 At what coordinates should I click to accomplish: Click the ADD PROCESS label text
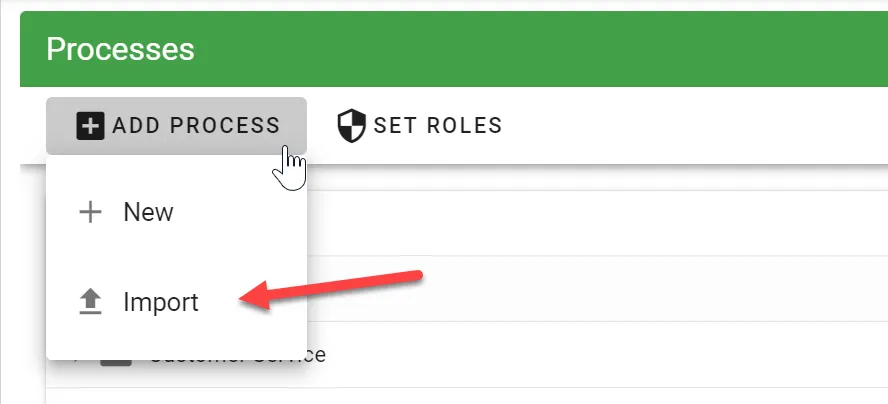[x=196, y=125]
